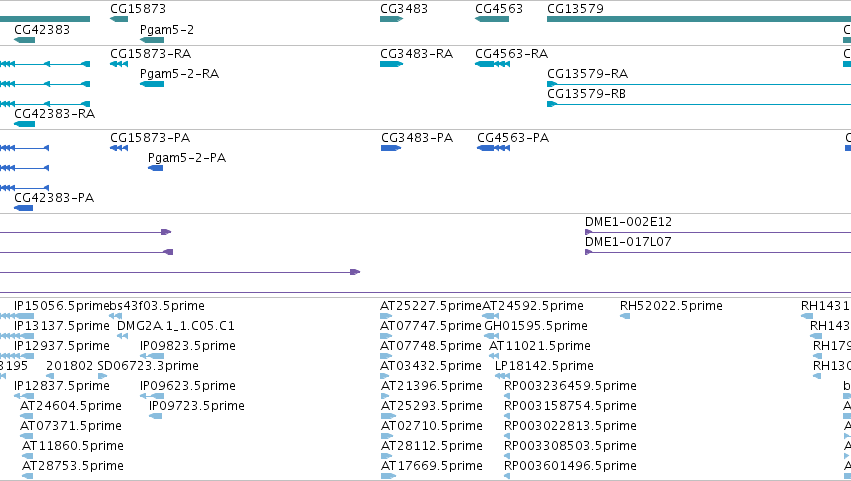Screen dimensions: 851x481
Task: Click the AT28112.5prime EST label
Action: [x=431, y=446]
